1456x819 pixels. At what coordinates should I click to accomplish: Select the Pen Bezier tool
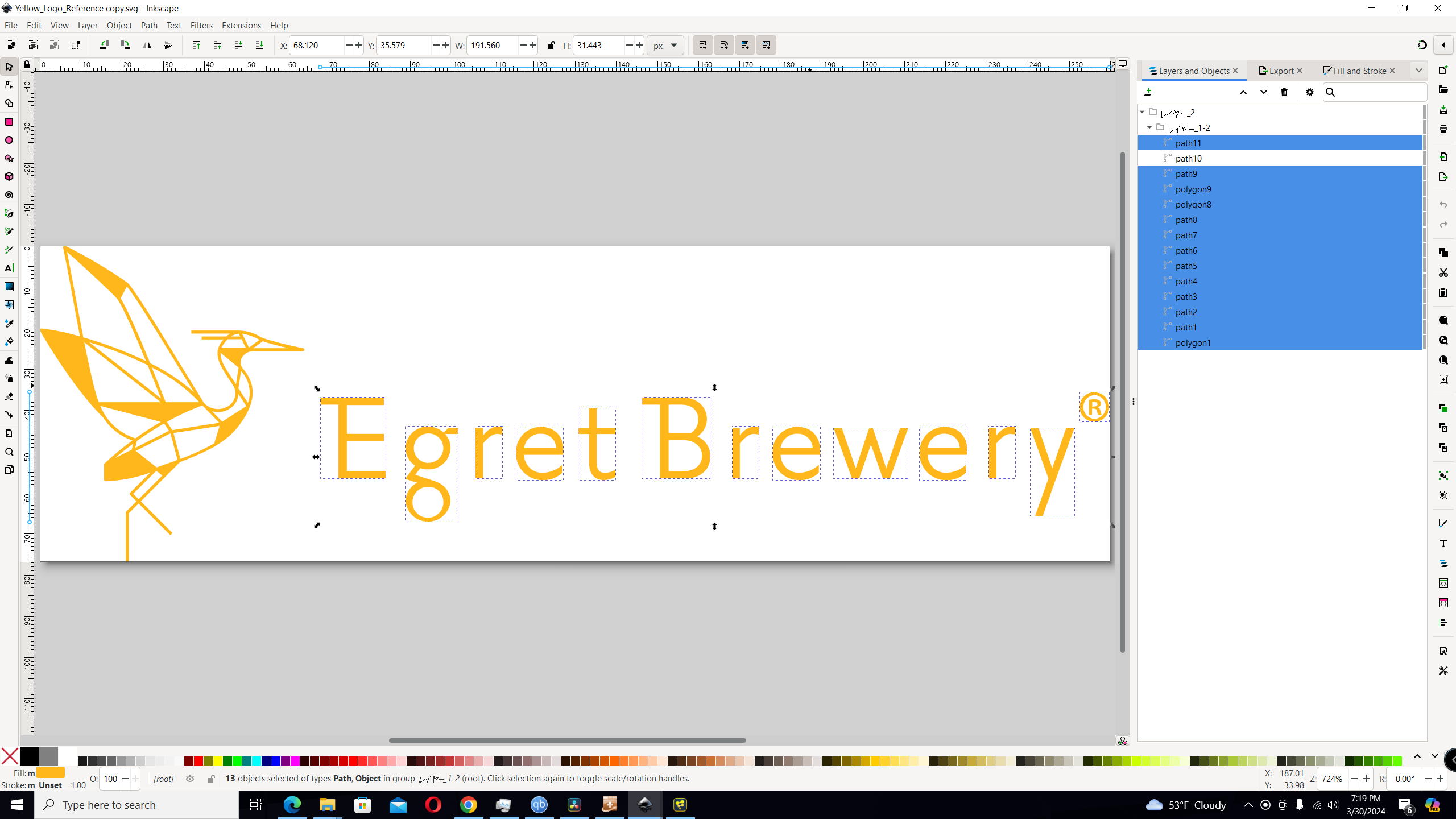(x=9, y=213)
